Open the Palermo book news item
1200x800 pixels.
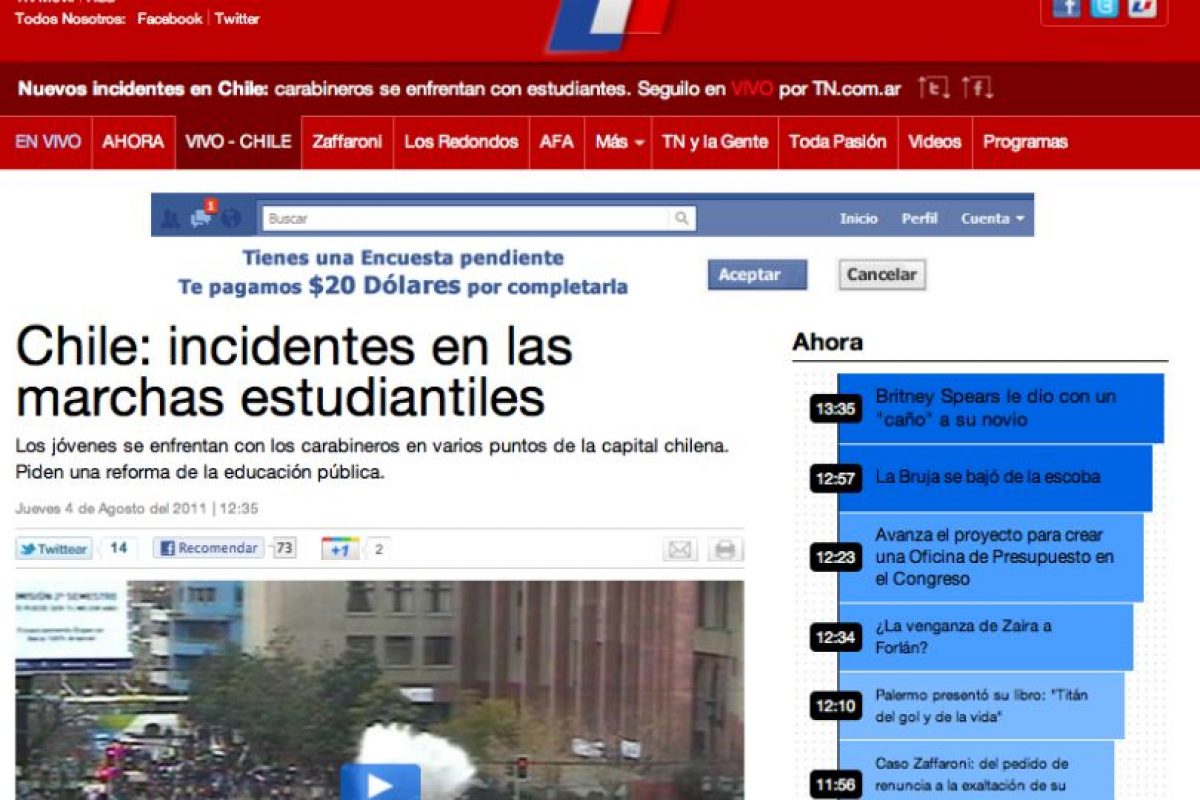pyautogui.click(x=981, y=705)
